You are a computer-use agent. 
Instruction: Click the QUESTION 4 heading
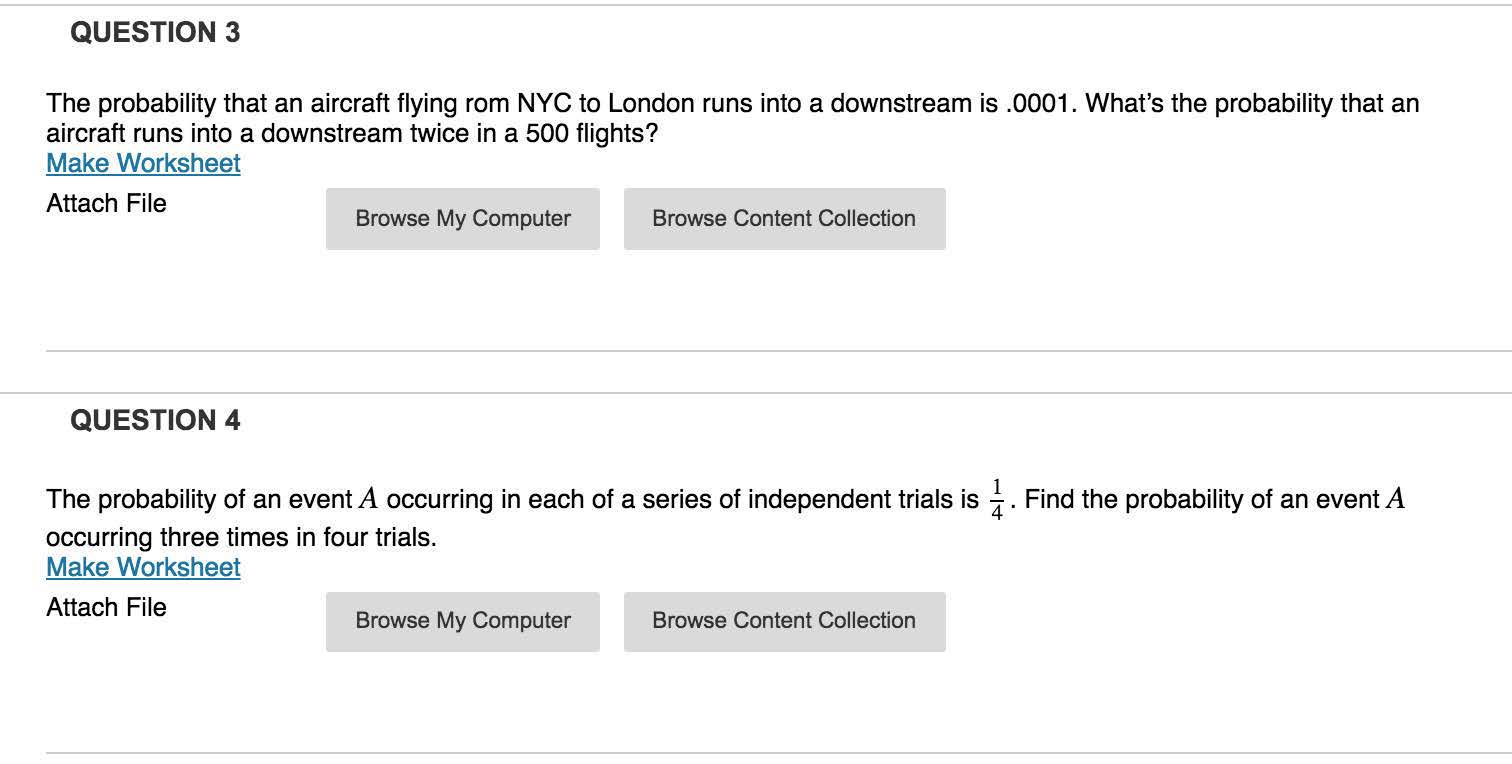(155, 421)
